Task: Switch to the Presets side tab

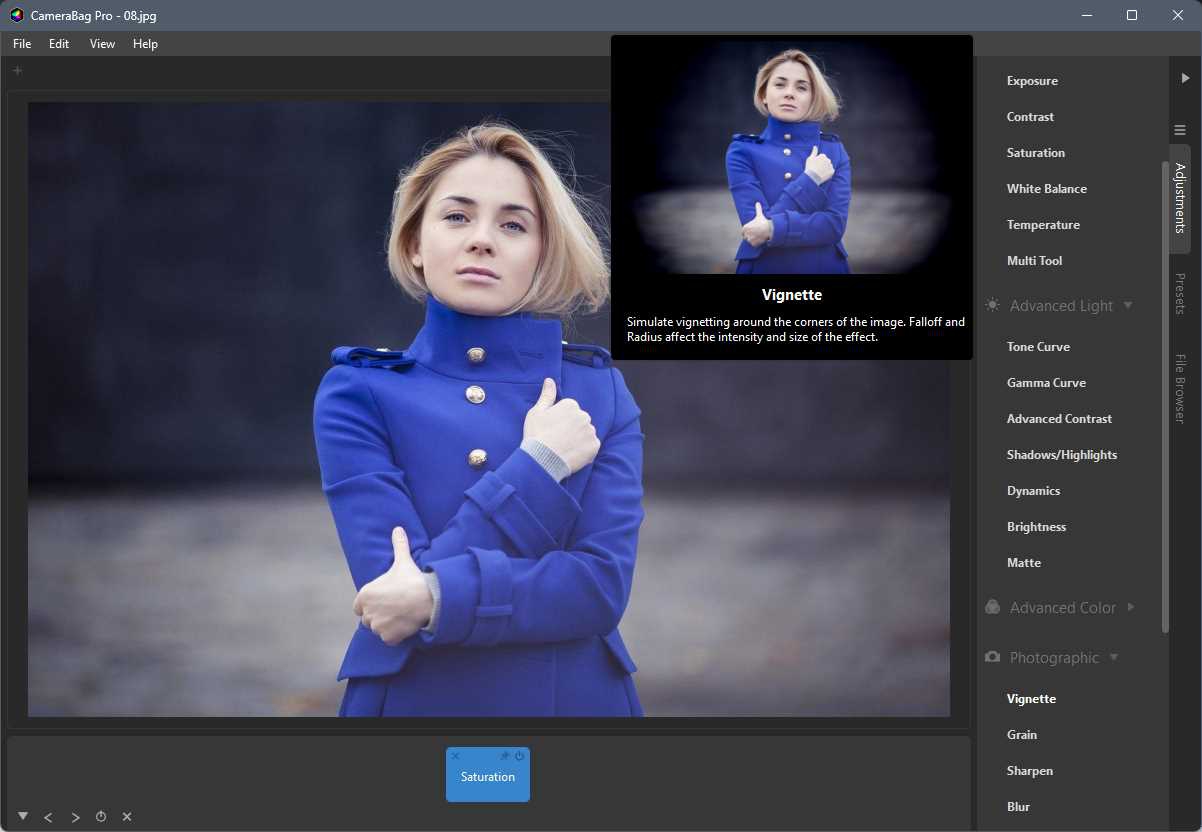Action: (x=1180, y=294)
